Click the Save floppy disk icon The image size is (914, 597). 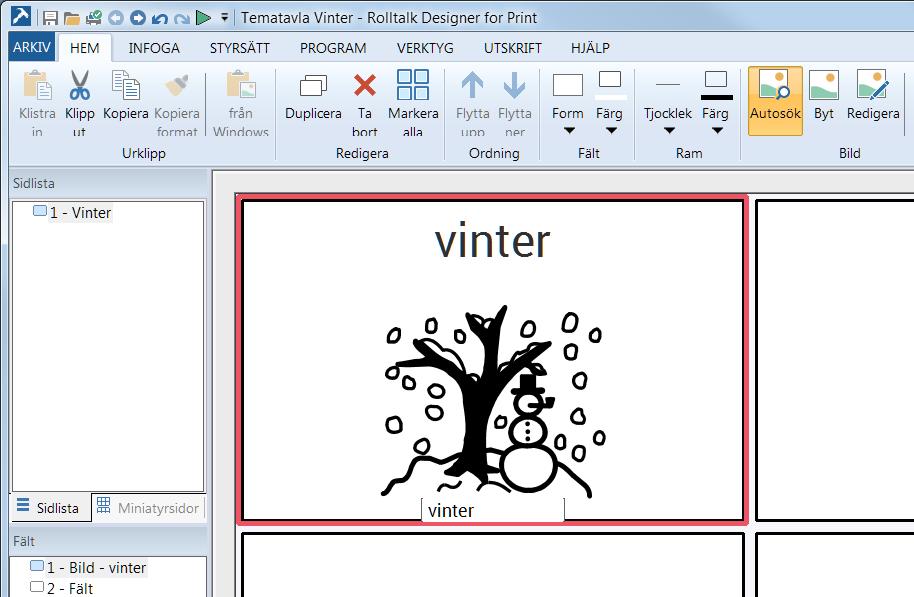[50, 18]
